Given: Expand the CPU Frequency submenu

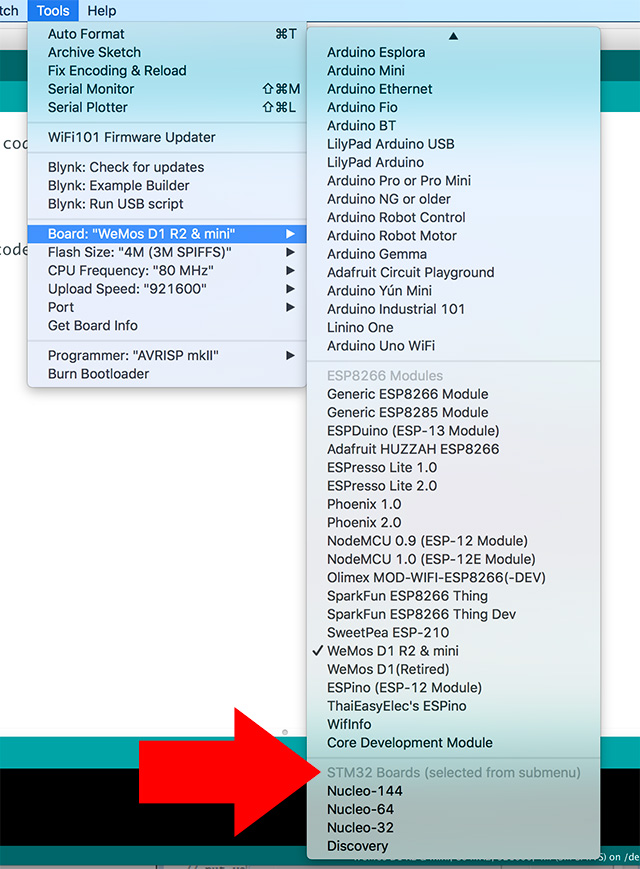Looking at the screenshot, I should 130,270.
